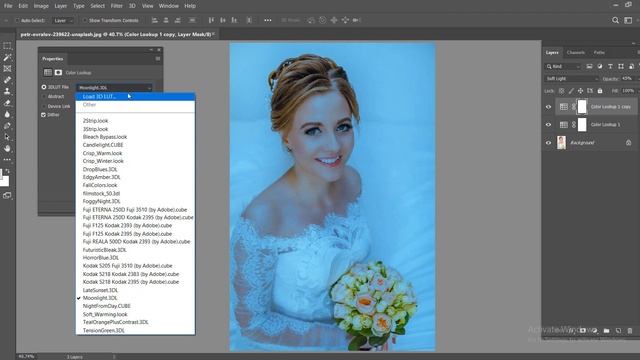
Task: Open the Edit Toolbar three-dots button
Action: (7, 160)
